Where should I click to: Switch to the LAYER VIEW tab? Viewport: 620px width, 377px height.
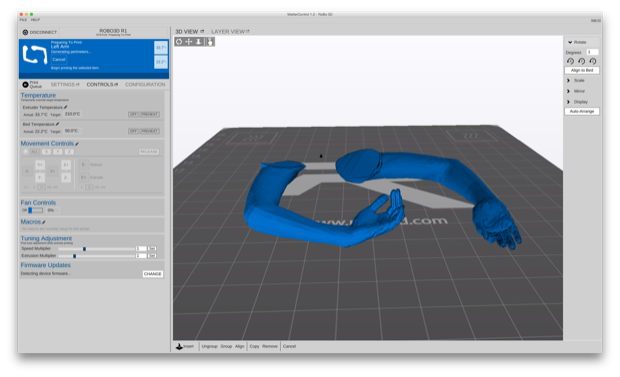pyautogui.click(x=228, y=31)
